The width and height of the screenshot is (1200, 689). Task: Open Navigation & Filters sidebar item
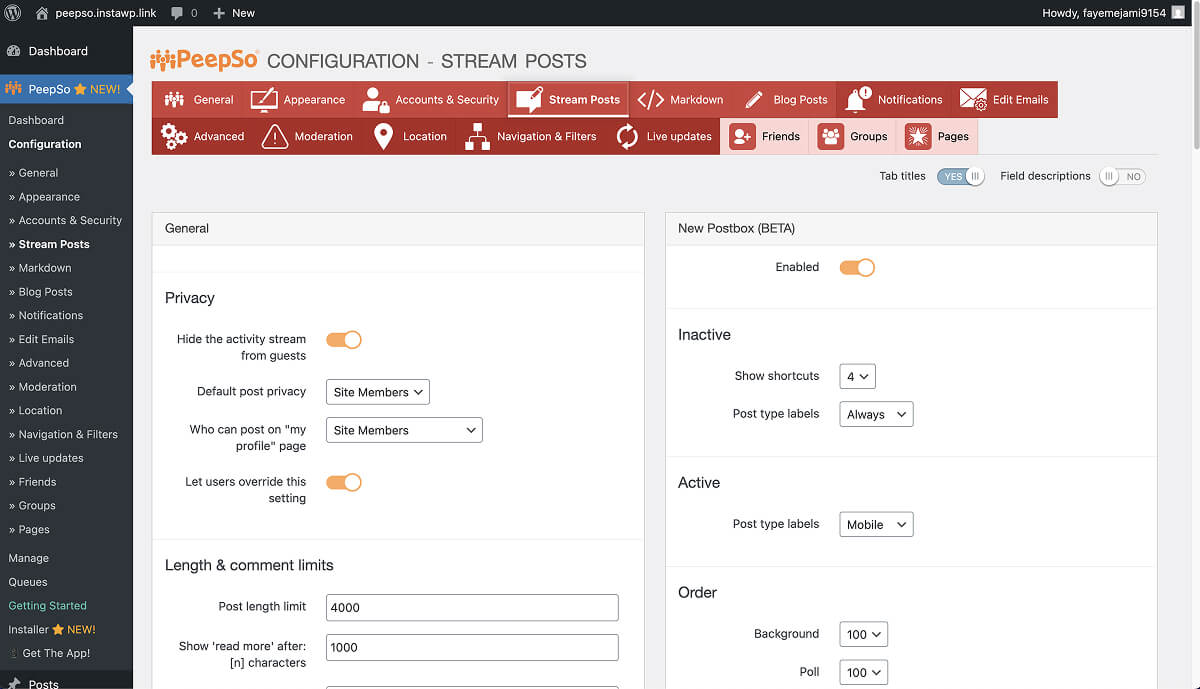63,434
